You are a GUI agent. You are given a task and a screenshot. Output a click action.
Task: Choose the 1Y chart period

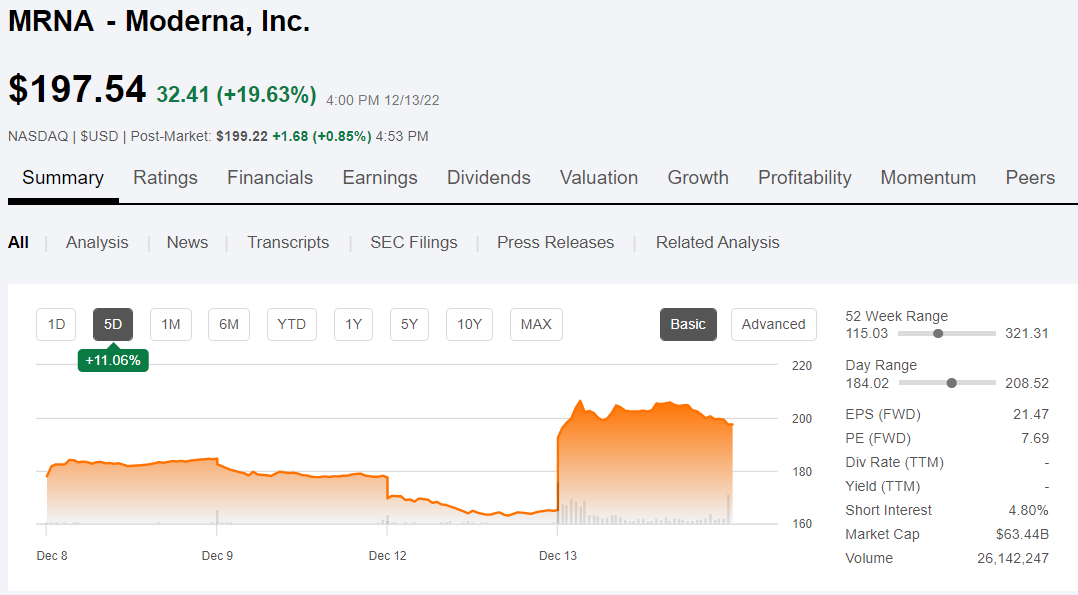(x=354, y=324)
